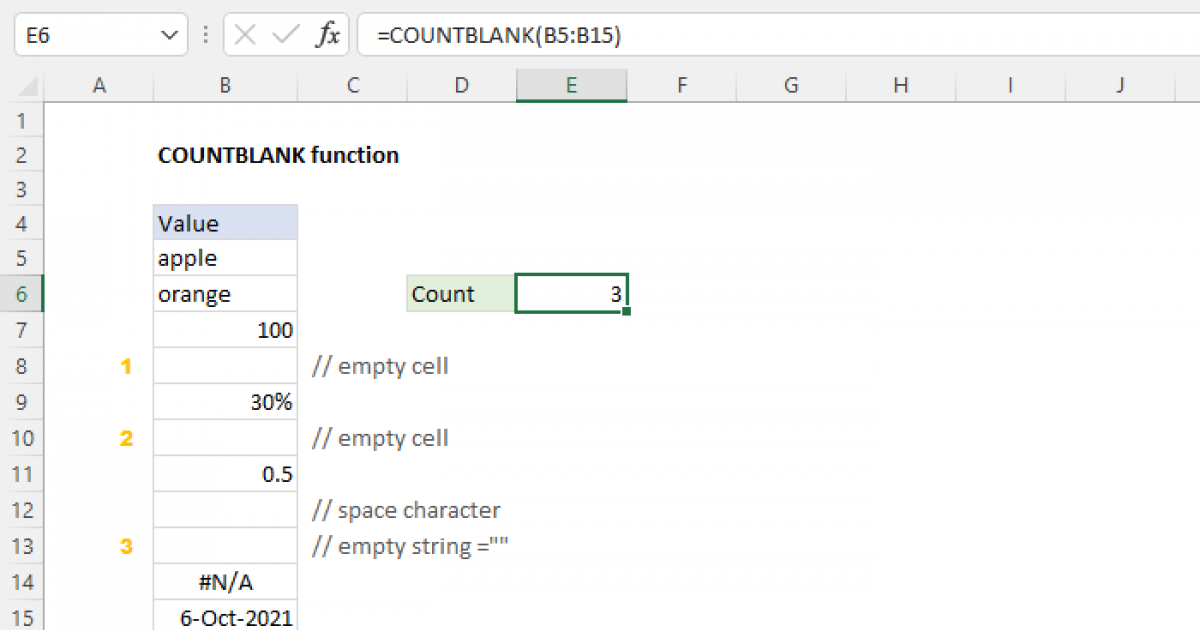
Task: Select column E header
Action: pos(571,86)
